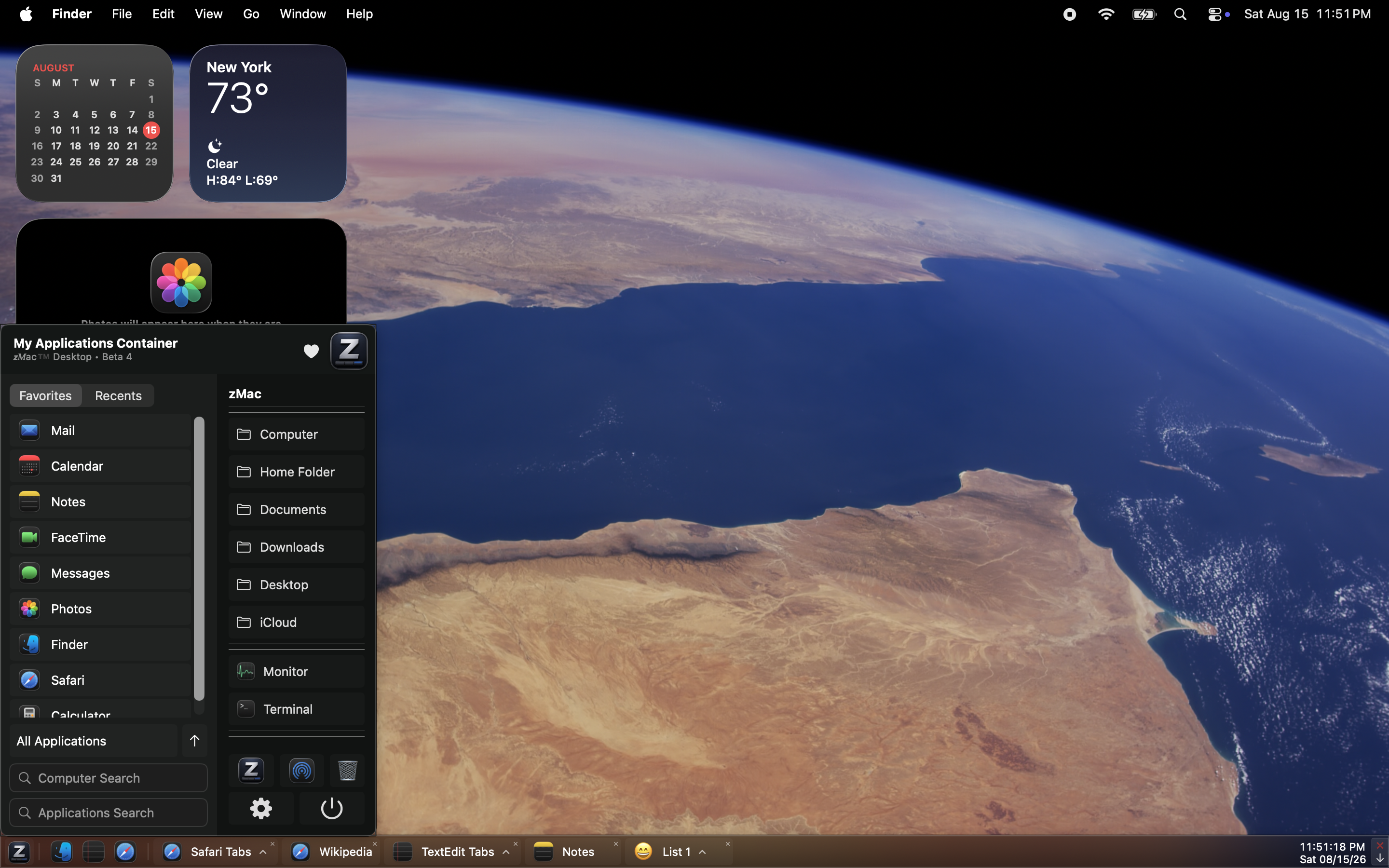Click the Favorites list scrollbar
1389x868 pixels.
(x=199, y=558)
